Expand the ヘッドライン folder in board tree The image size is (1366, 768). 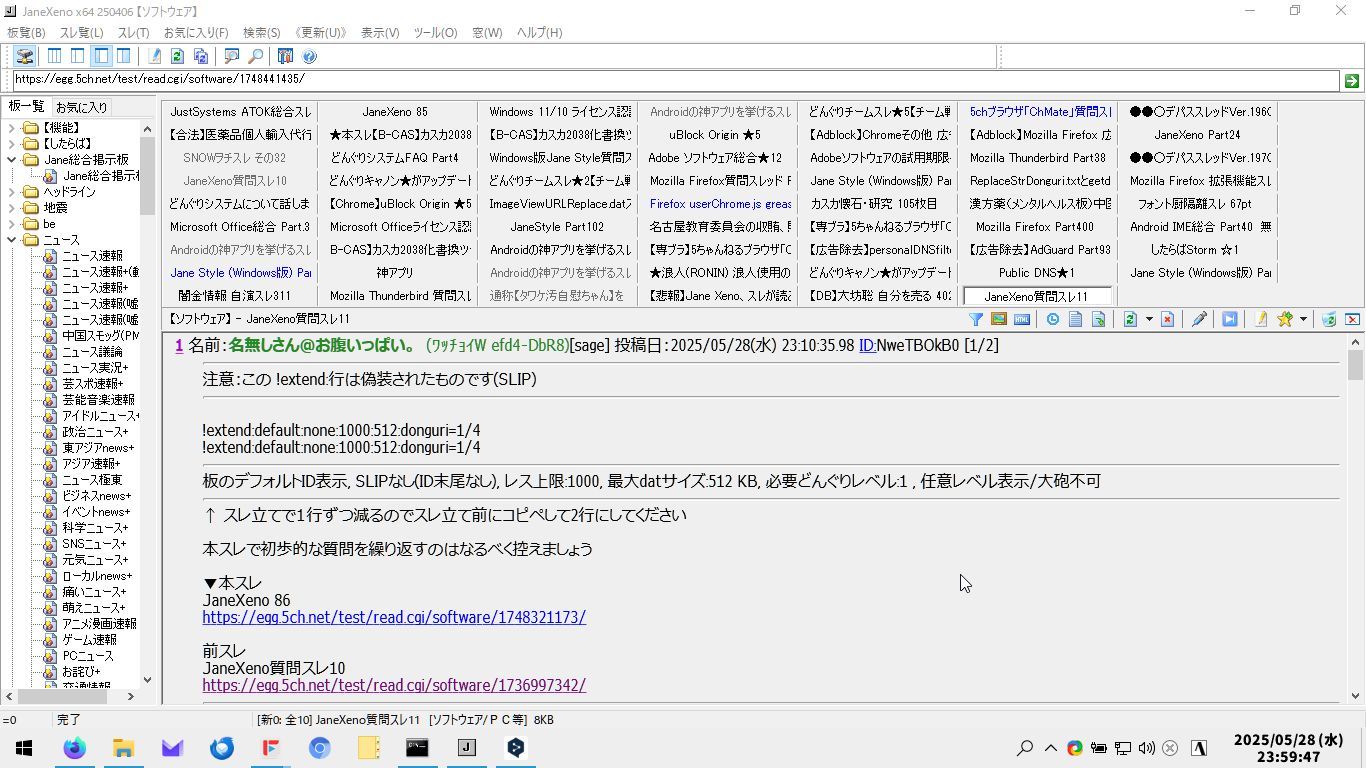(11, 192)
